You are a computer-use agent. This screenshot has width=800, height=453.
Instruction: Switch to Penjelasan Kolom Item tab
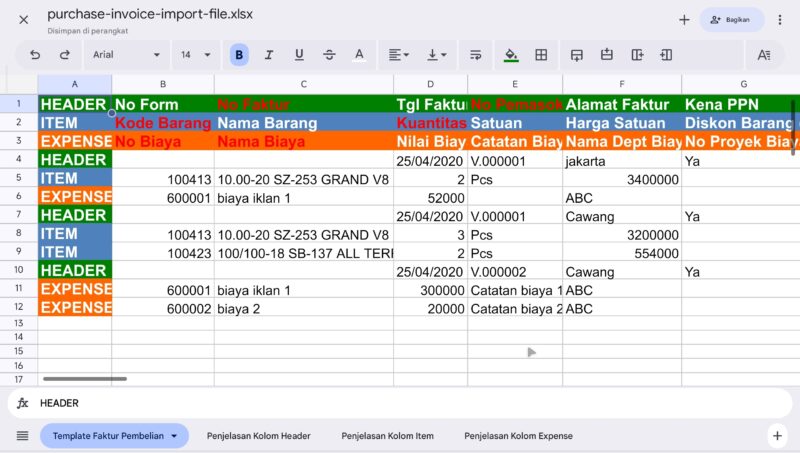click(x=387, y=436)
